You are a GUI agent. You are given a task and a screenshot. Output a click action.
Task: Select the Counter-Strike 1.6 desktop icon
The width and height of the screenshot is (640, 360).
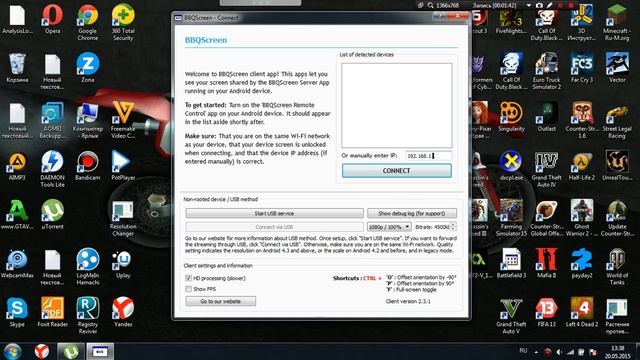tap(582, 120)
